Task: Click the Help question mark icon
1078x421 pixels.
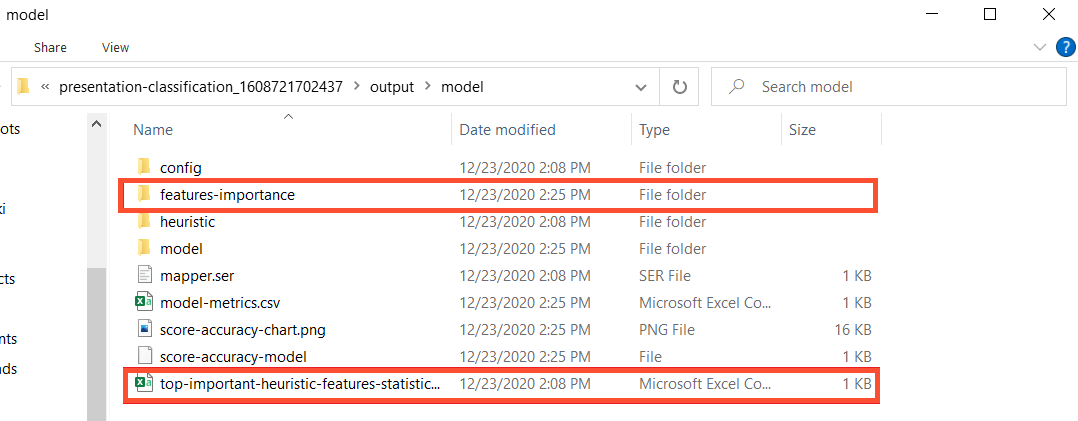Action: [x=1064, y=47]
